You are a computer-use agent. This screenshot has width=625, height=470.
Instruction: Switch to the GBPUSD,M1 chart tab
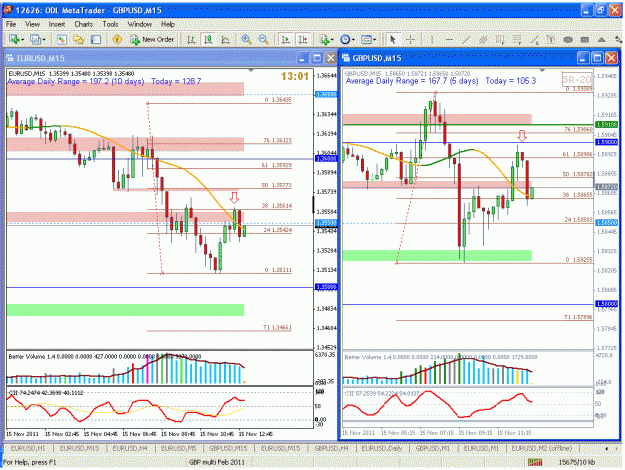pyautogui.click(x=432, y=448)
